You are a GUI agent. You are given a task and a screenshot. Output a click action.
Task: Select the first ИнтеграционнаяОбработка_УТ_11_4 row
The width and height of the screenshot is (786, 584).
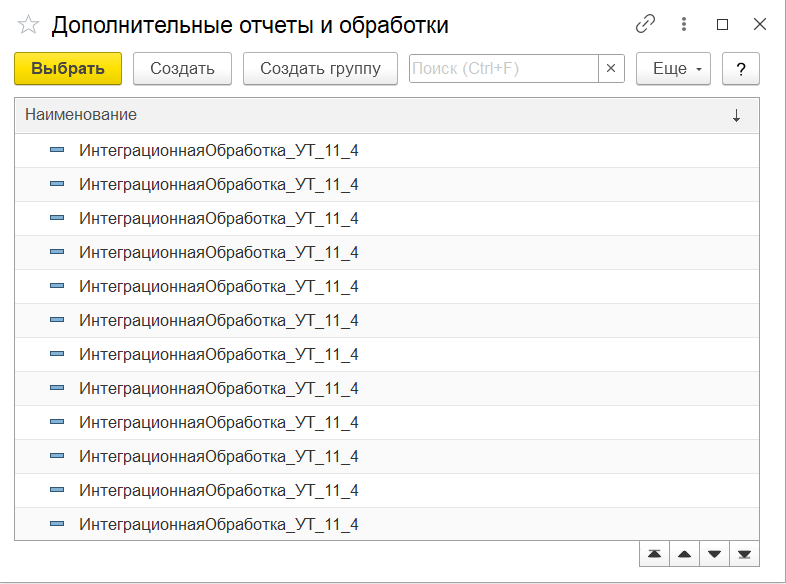tap(387, 150)
